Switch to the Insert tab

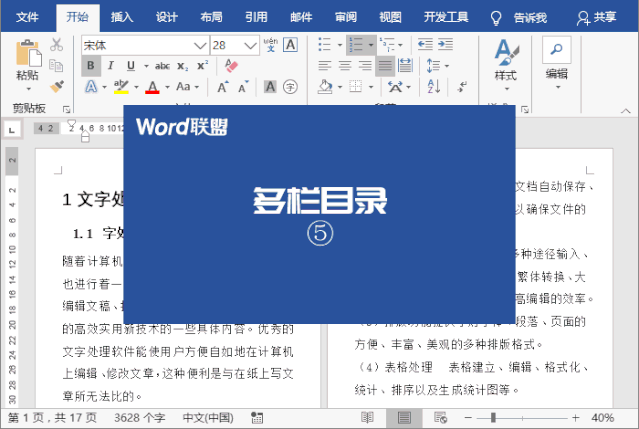(x=122, y=17)
